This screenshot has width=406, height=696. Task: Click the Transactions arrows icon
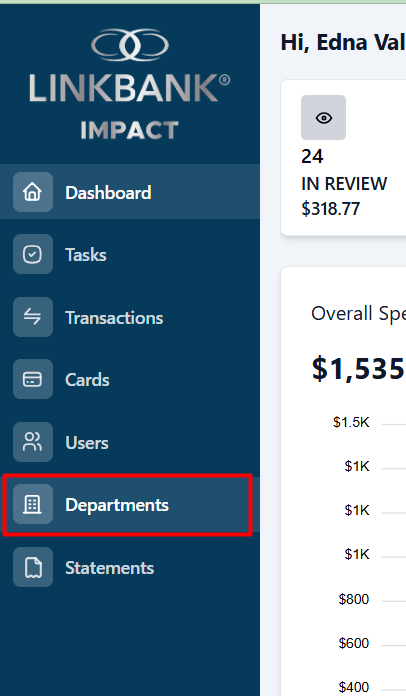[x=33, y=317]
